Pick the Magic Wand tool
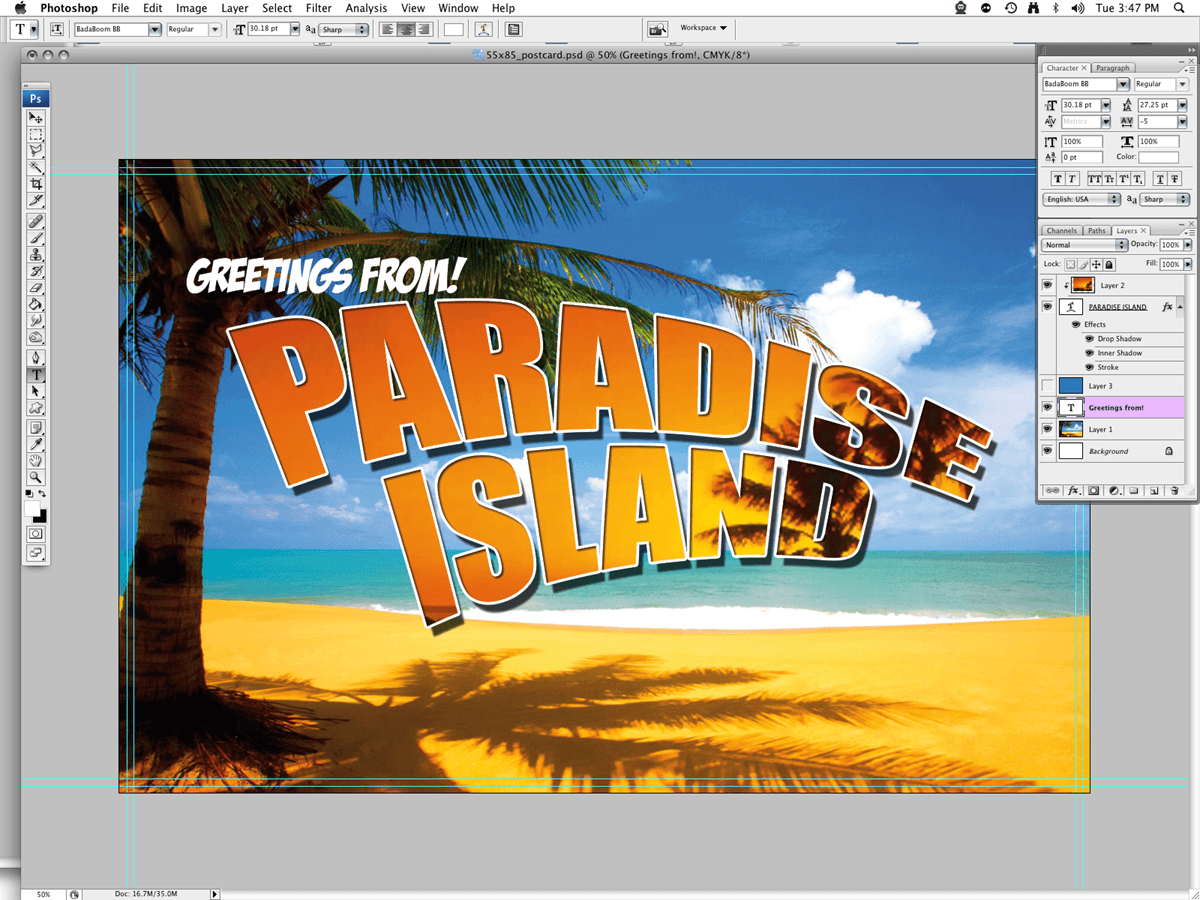 tap(36, 167)
